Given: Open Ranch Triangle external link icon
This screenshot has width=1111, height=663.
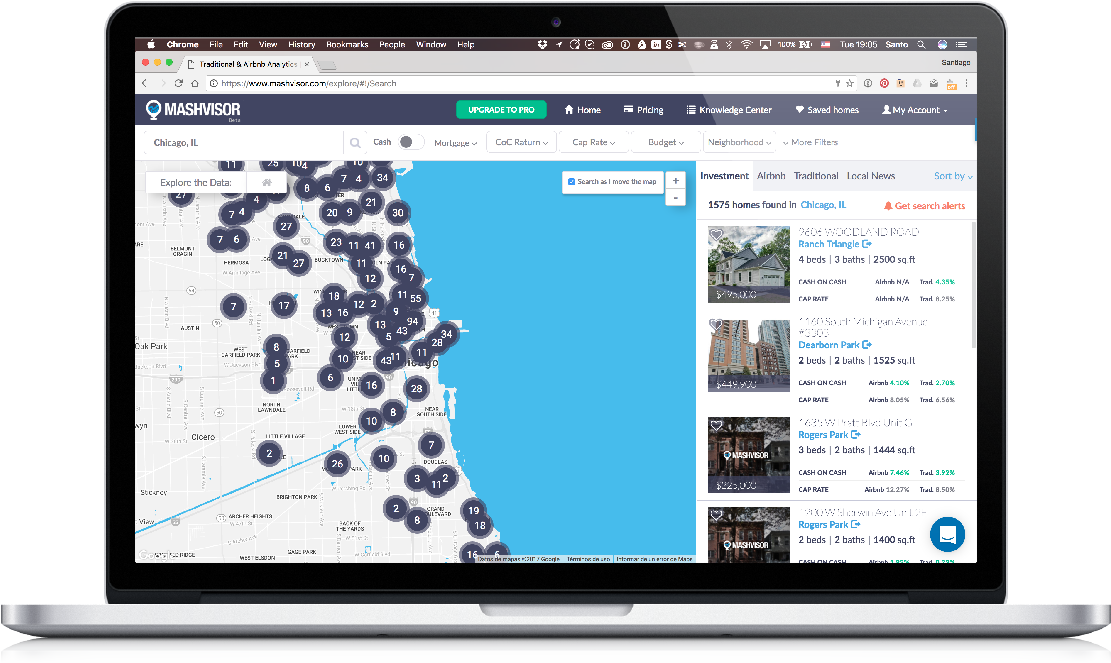Looking at the screenshot, I should tap(867, 244).
